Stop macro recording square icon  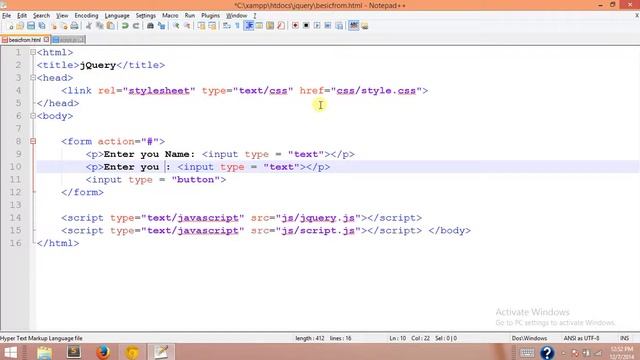[x=306, y=26]
